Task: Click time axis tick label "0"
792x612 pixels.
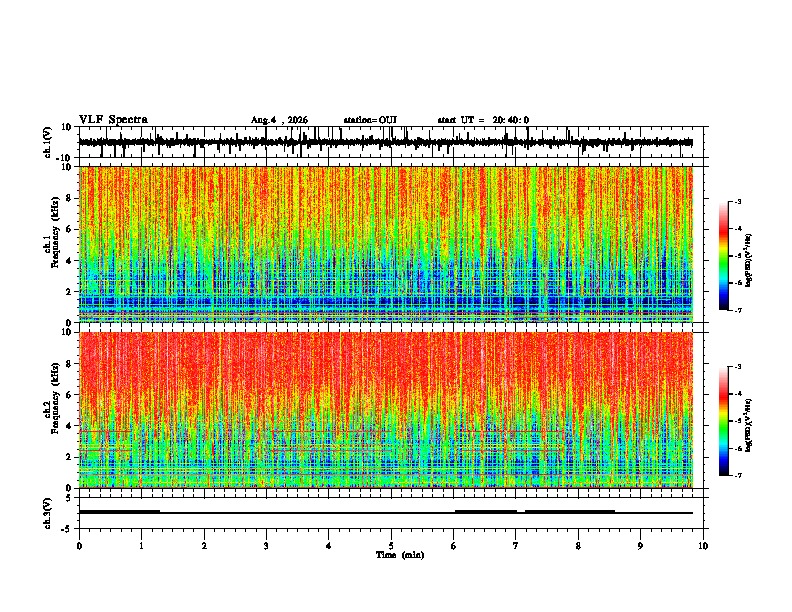Action: [79, 546]
